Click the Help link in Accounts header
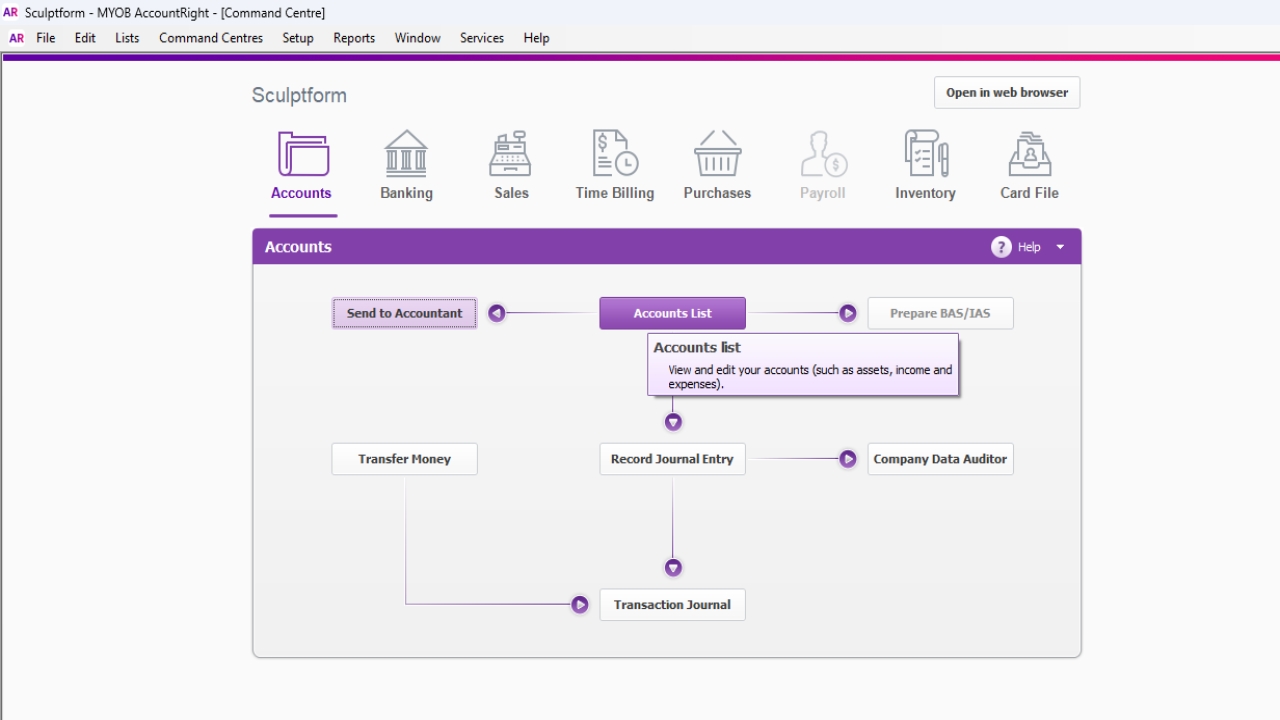Screen dimensions: 1280x720 click(x=1029, y=247)
